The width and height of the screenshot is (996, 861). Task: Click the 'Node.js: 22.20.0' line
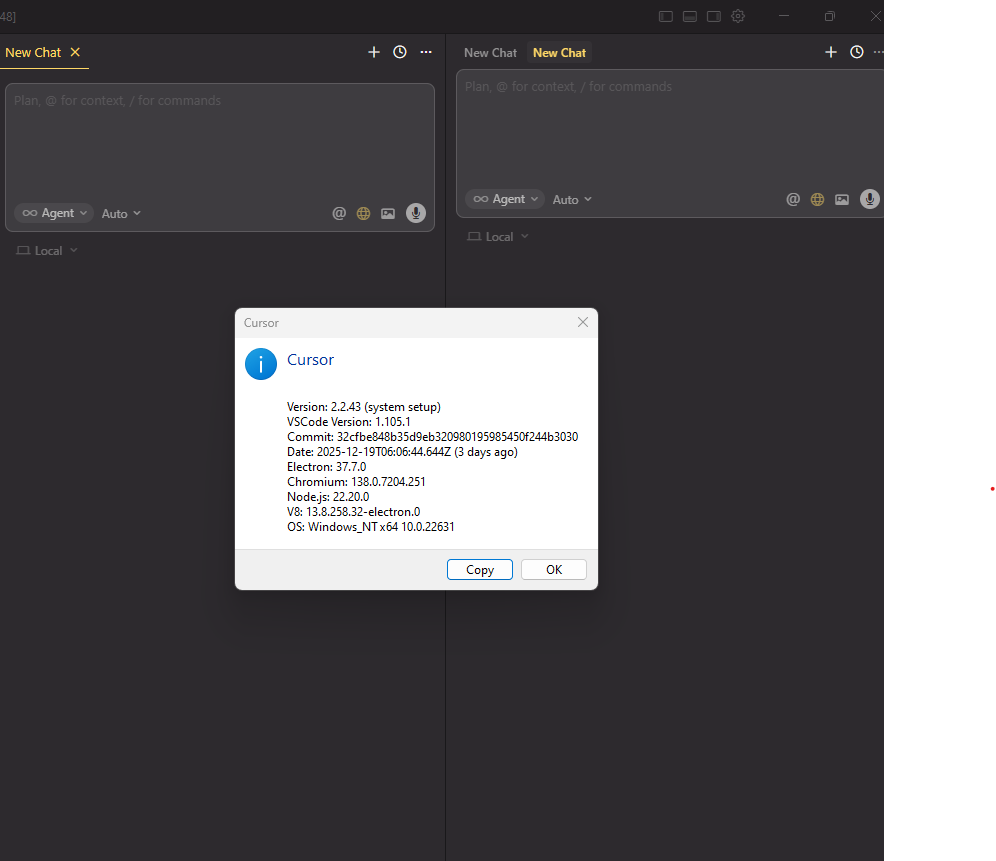point(328,497)
